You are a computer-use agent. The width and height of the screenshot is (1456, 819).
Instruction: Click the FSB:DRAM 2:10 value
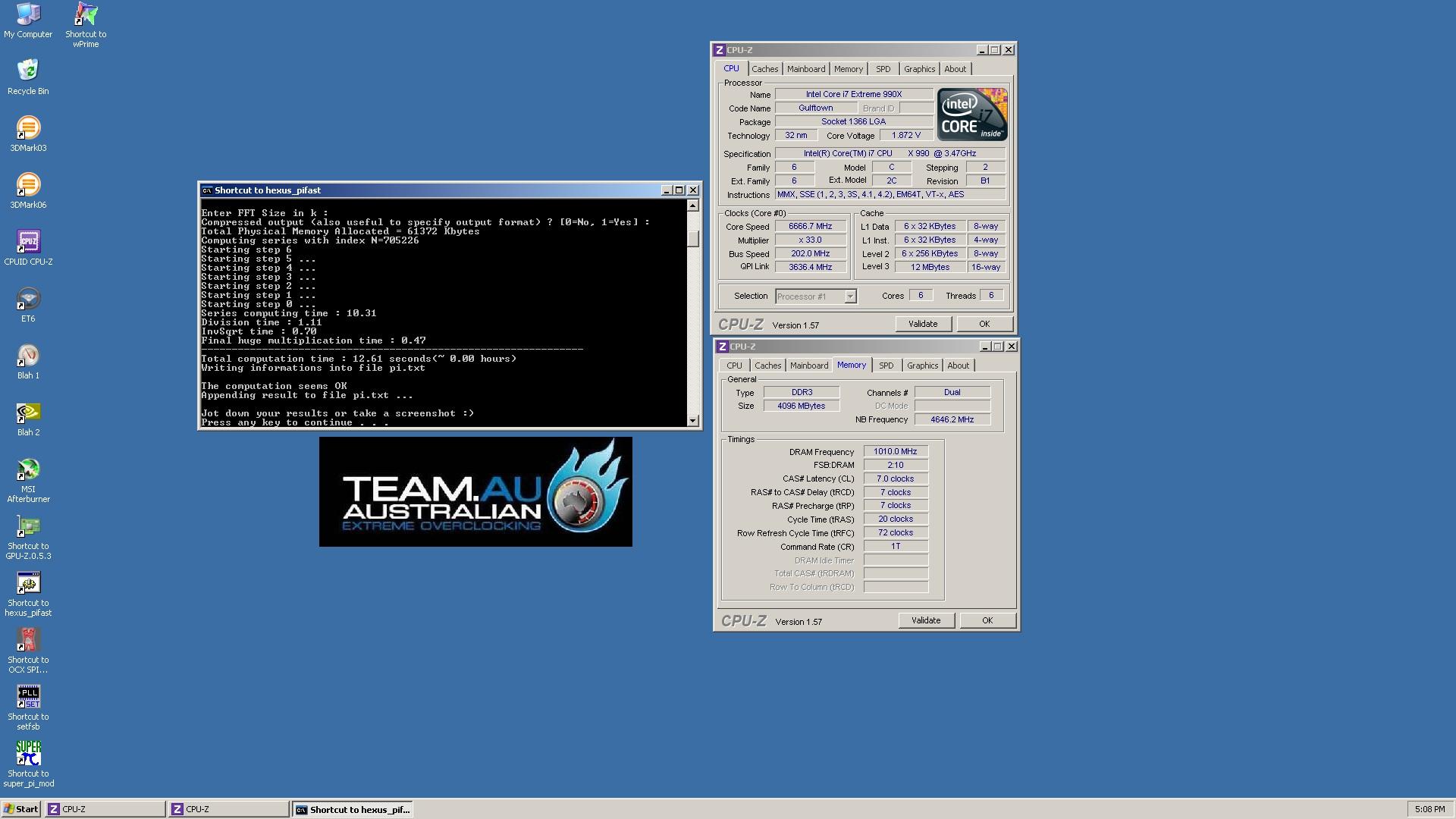point(896,466)
